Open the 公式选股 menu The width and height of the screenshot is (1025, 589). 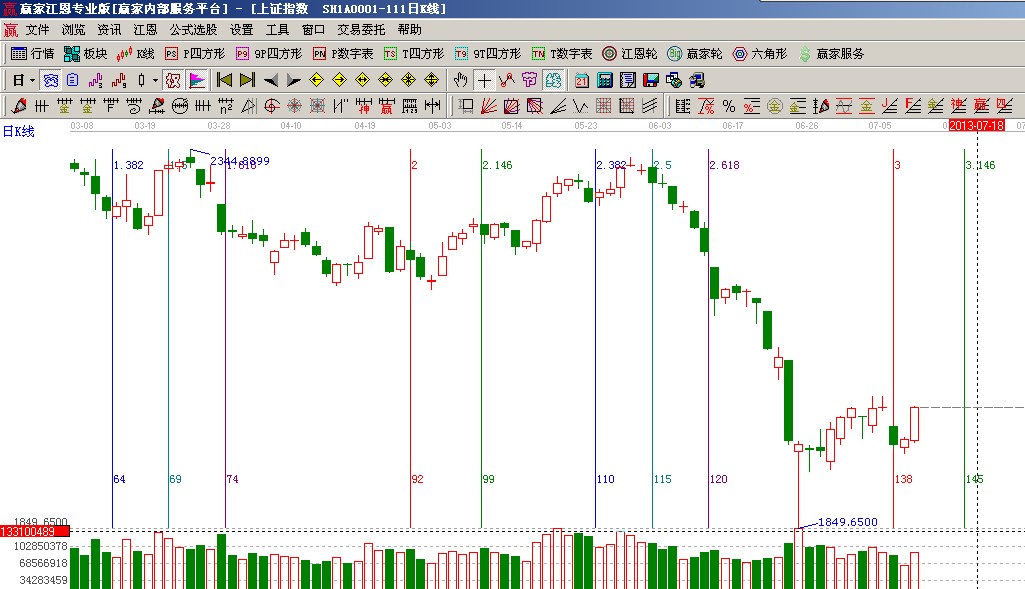(193, 30)
